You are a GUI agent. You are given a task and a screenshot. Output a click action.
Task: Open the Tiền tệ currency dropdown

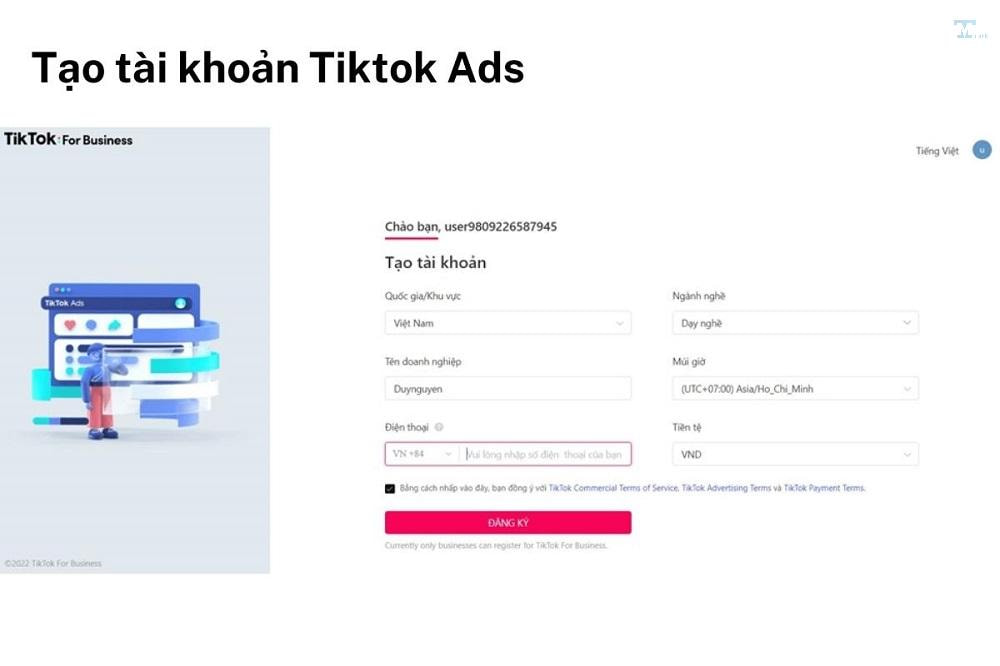(x=794, y=454)
